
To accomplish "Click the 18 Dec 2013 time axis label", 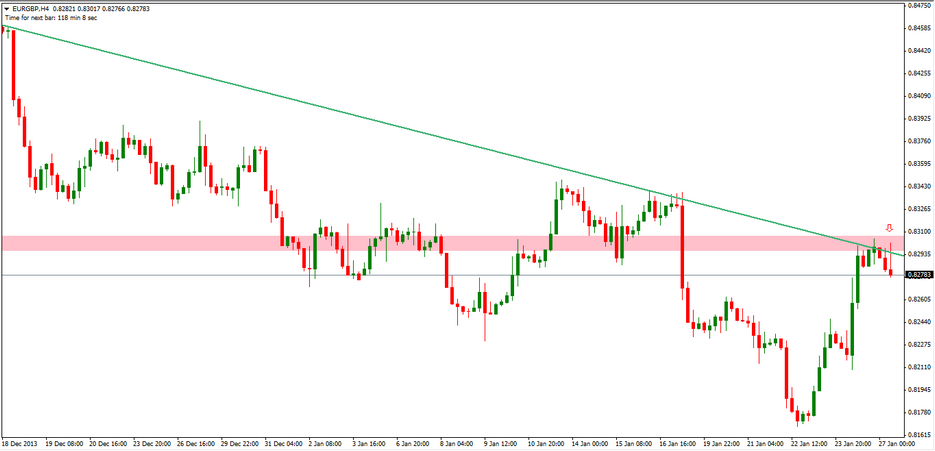I will 21,443.
